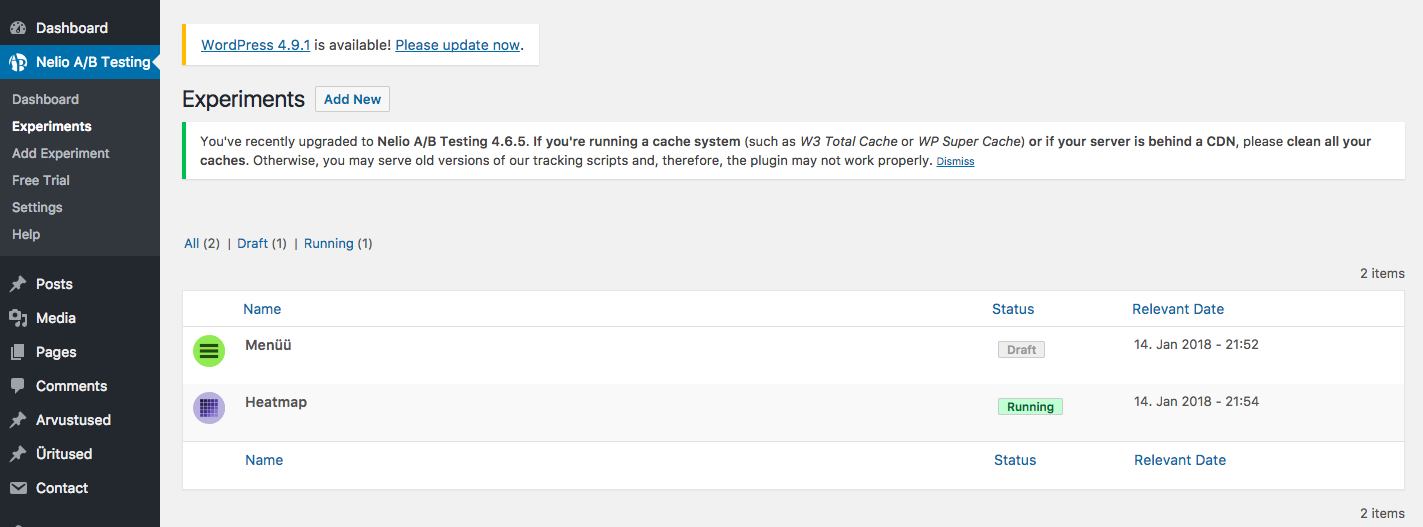The image size is (1423, 527).
Task: Click the date 14. Jan 2018 - 21:52
Action: coord(1196,344)
